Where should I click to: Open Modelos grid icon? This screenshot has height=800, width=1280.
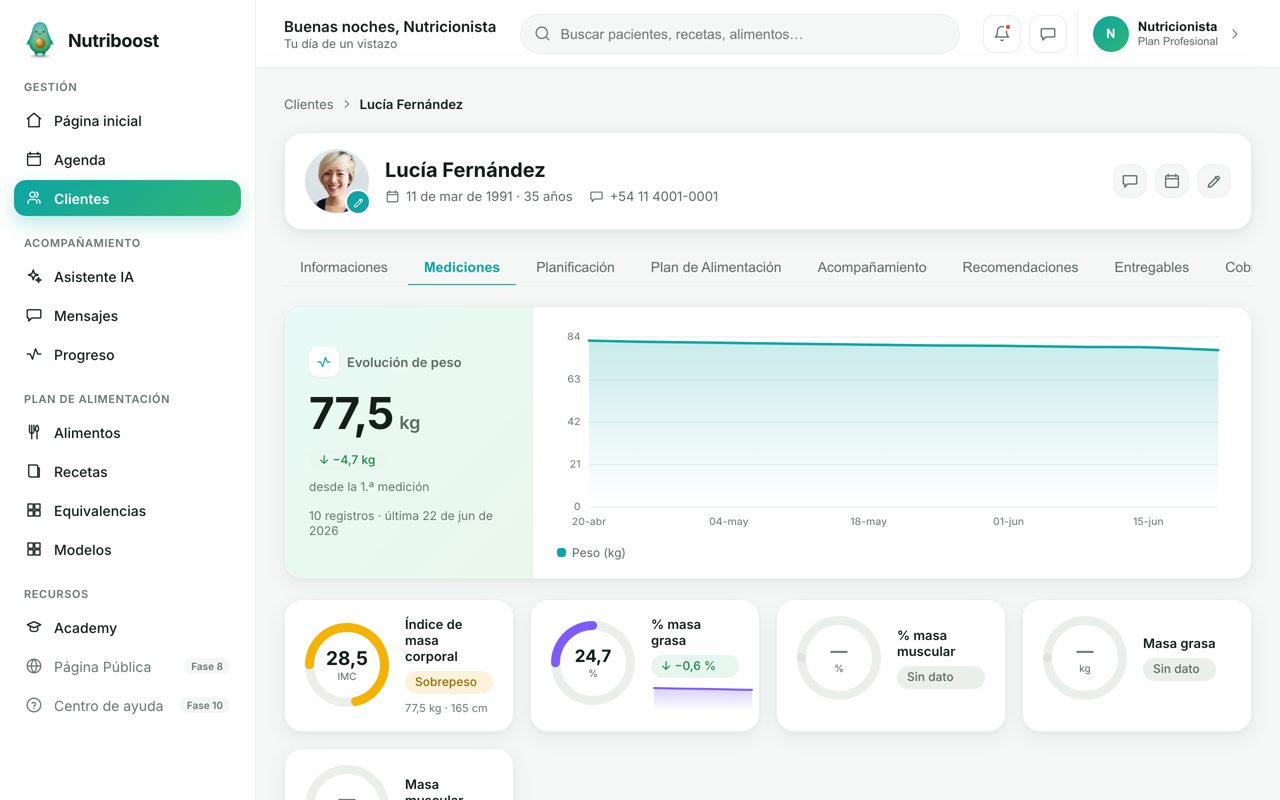coord(34,550)
